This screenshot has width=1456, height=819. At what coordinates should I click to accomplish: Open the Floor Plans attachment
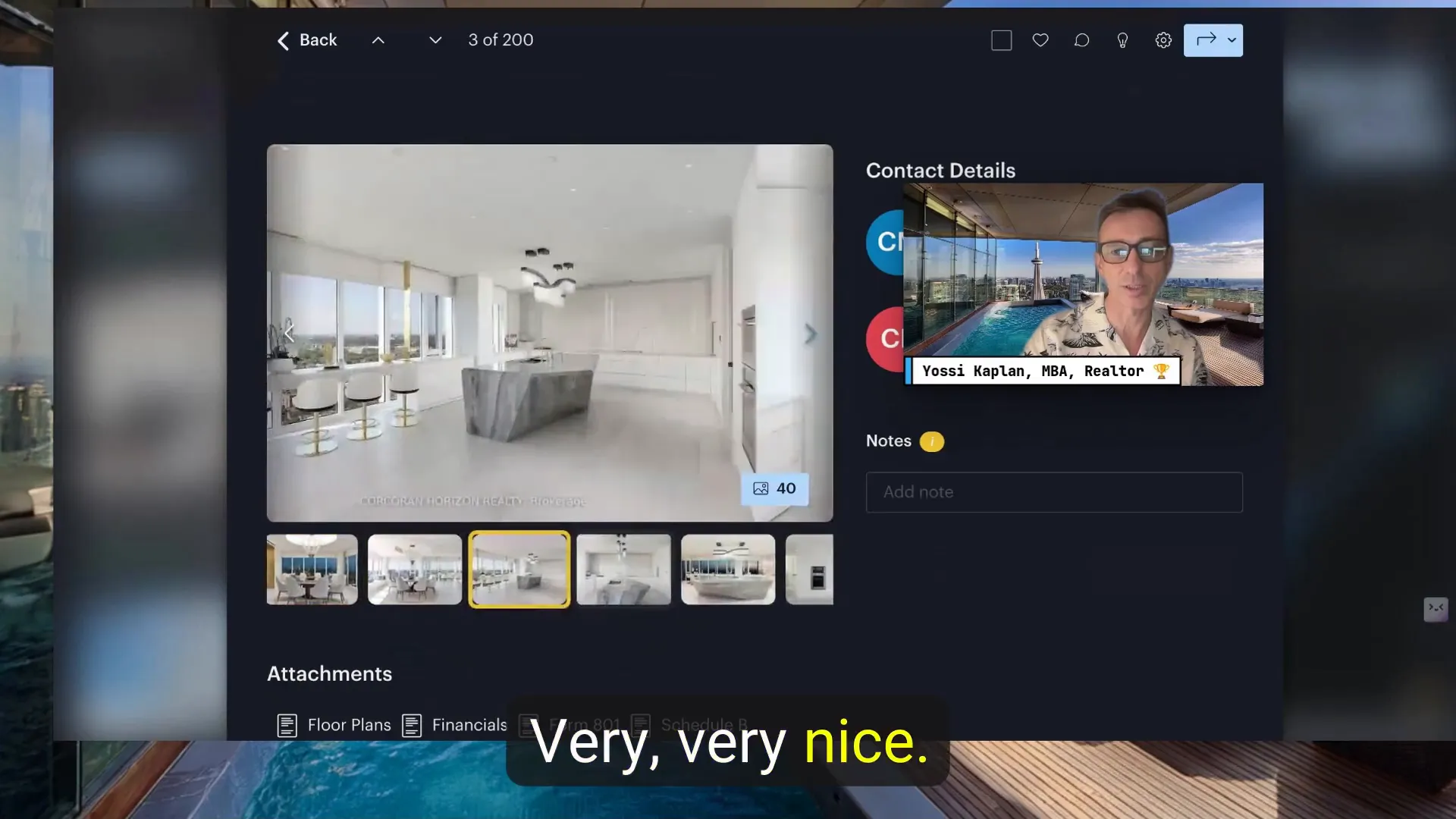pyautogui.click(x=334, y=725)
